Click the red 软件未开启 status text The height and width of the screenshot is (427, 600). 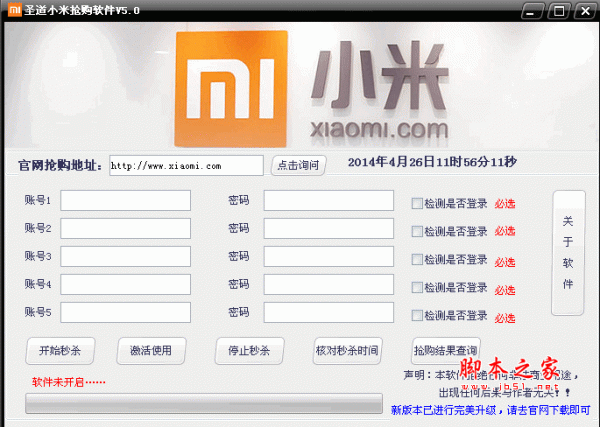(x=68, y=382)
